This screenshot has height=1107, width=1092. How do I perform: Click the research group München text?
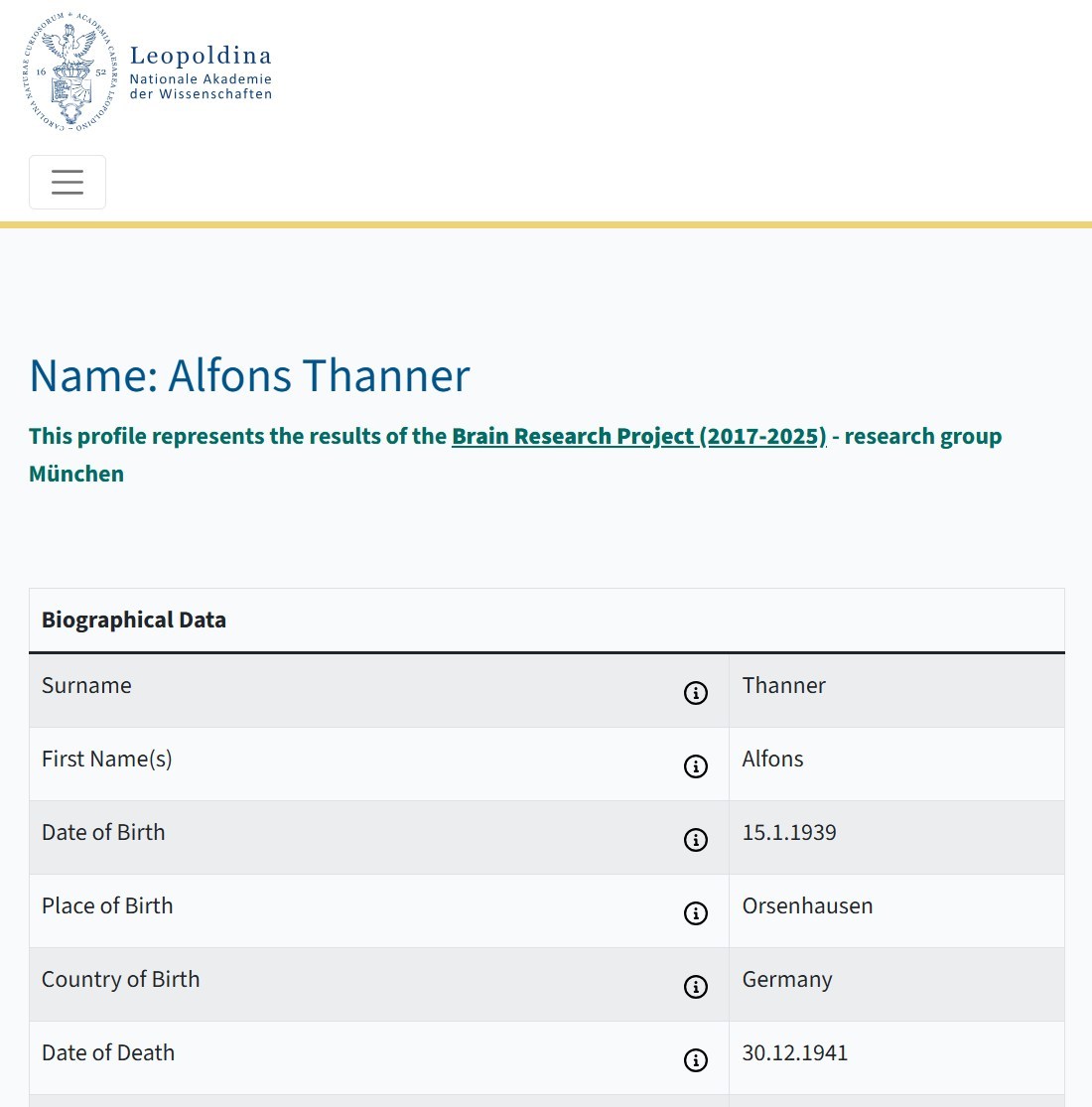tap(515, 455)
